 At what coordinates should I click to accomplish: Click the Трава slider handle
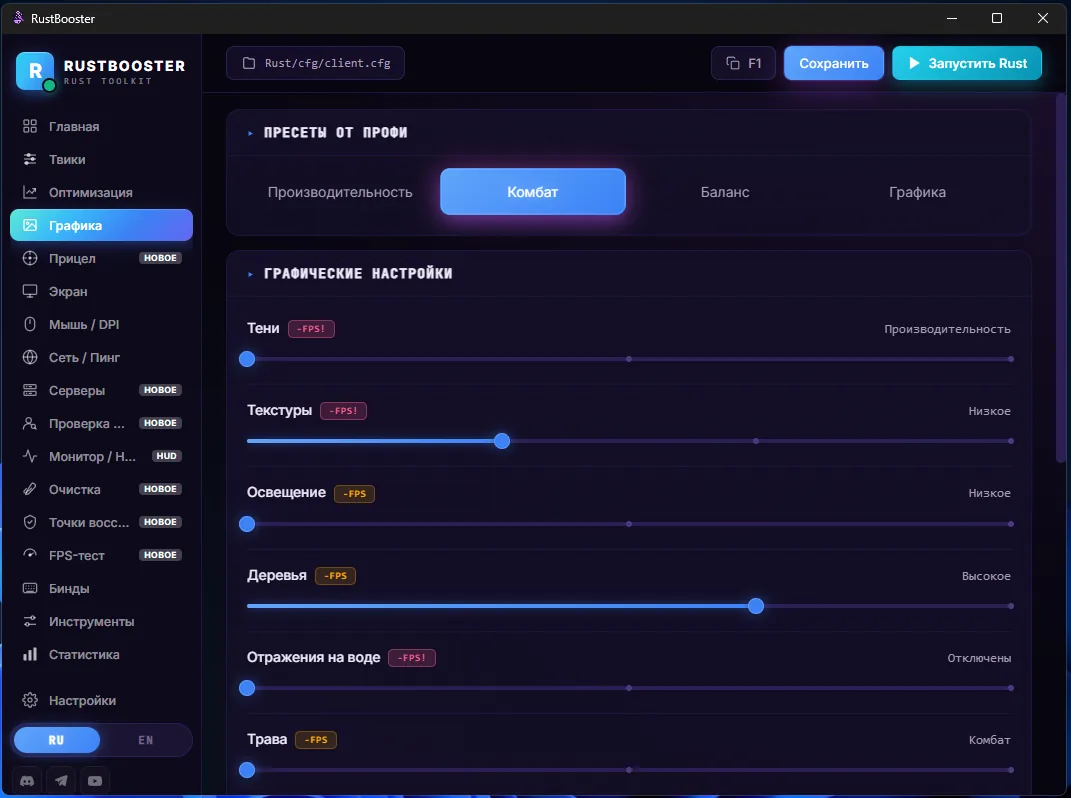(247, 770)
